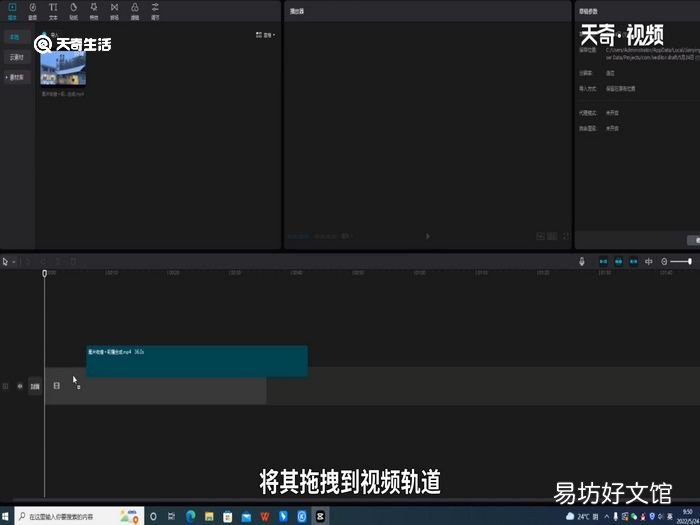Image resolution: width=700 pixels, height=525 pixels.
Task: Show hidden system tray icons
Action: 606,517
